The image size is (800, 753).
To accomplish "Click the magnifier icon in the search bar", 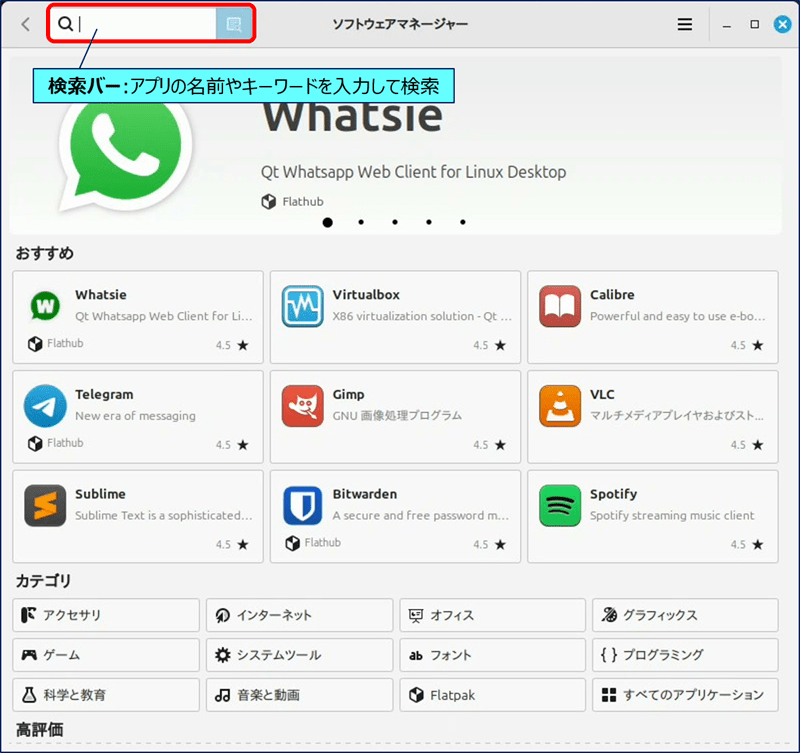I will click(x=65, y=23).
